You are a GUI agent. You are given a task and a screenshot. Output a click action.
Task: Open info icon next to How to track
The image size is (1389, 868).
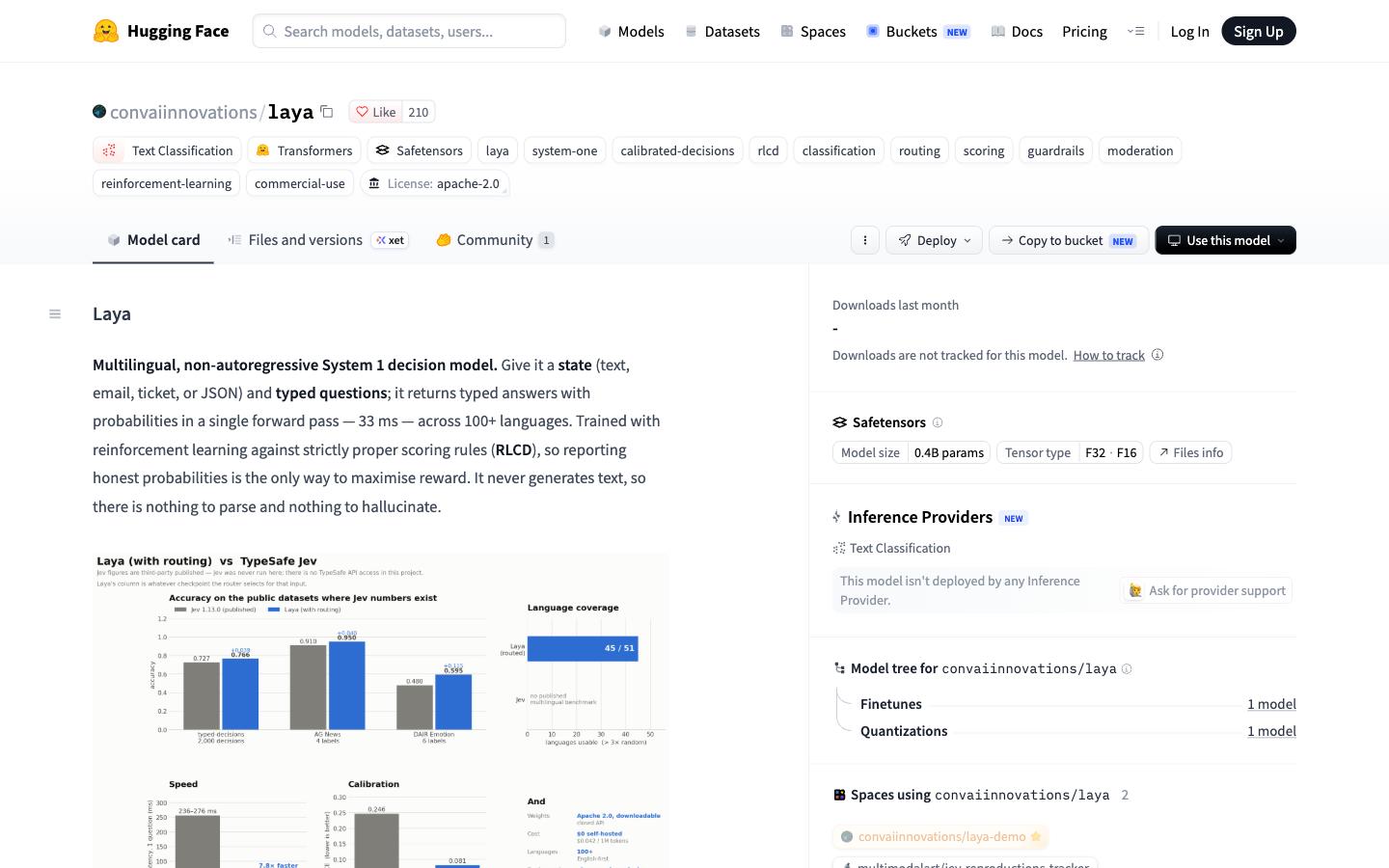(x=1157, y=355)
